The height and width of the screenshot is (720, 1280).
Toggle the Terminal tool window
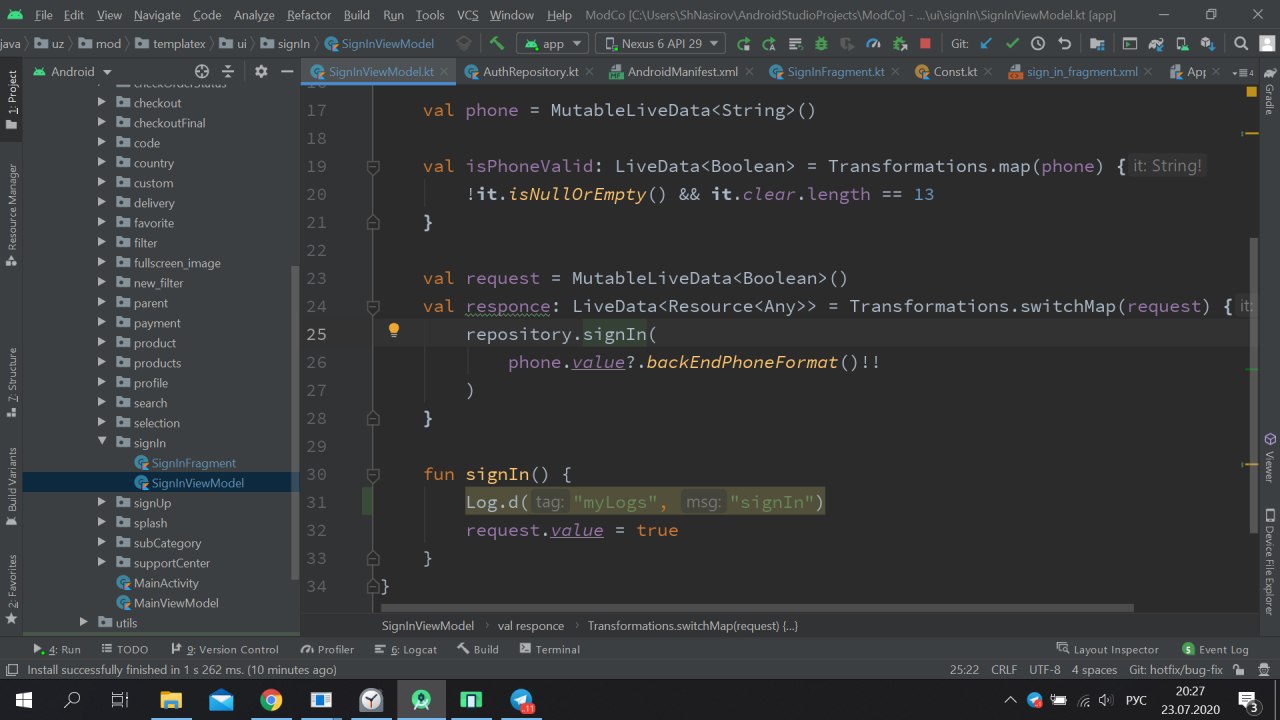[548, 649]
